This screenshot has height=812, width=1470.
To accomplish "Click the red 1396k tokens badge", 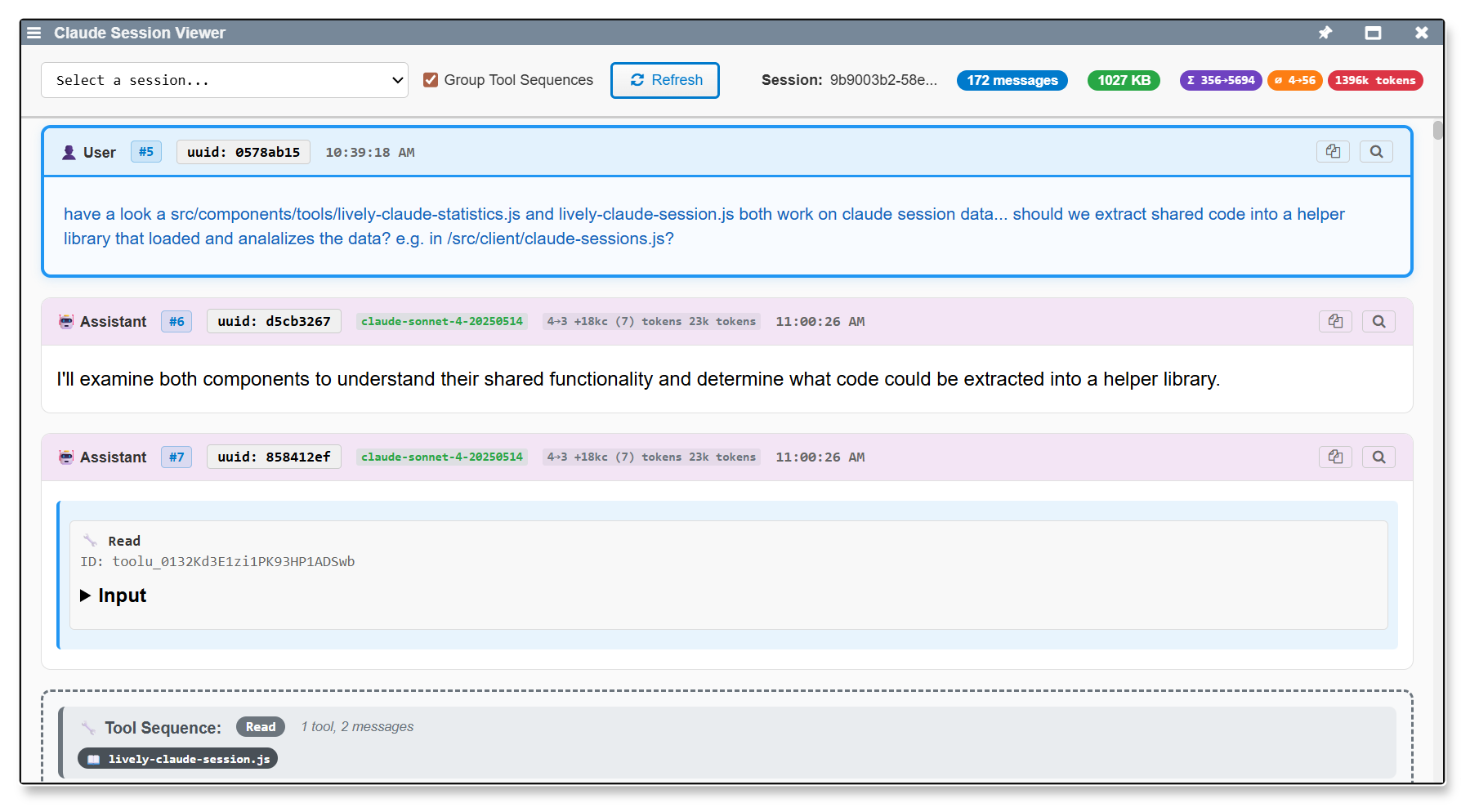I will pos(1374,80).
